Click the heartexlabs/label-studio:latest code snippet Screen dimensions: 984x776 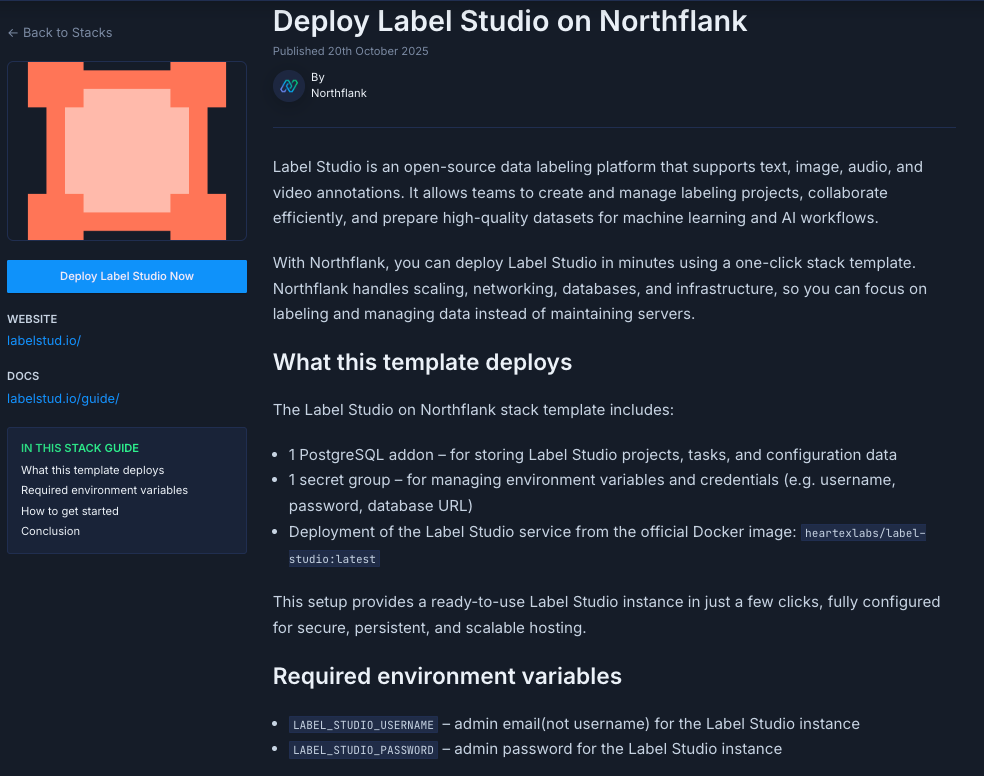point(863,533)
